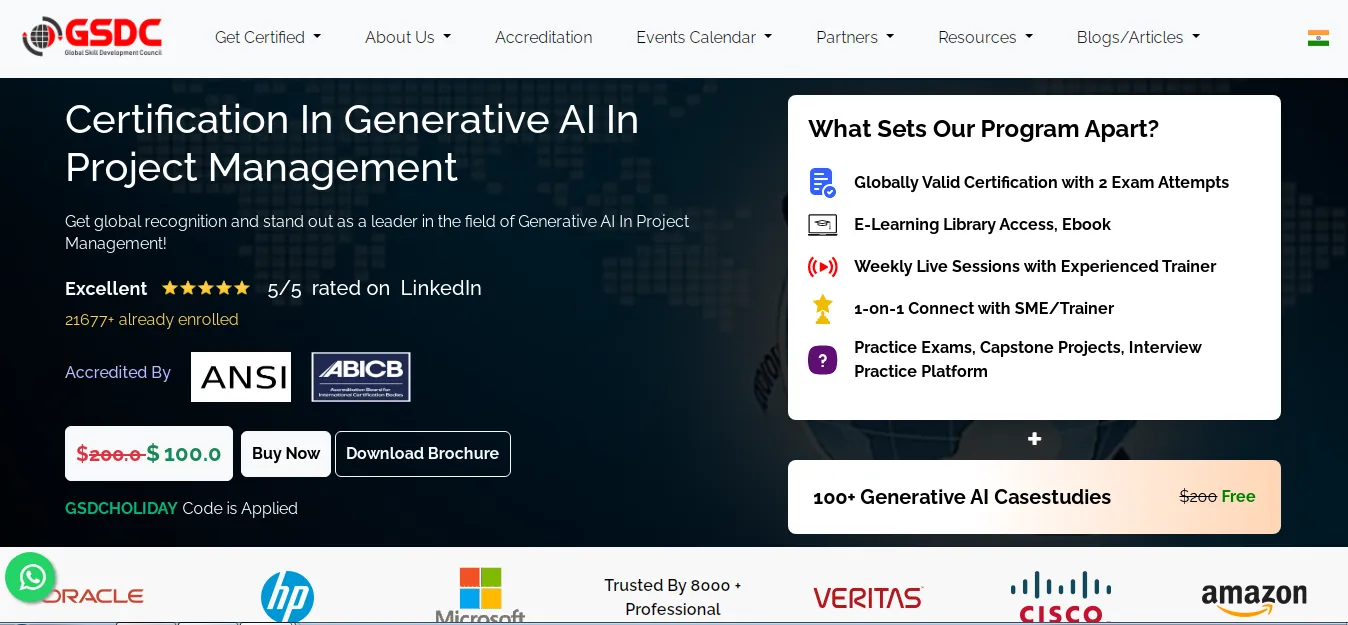Click the 'rated on LinkedIn' text

click(396, 288)
